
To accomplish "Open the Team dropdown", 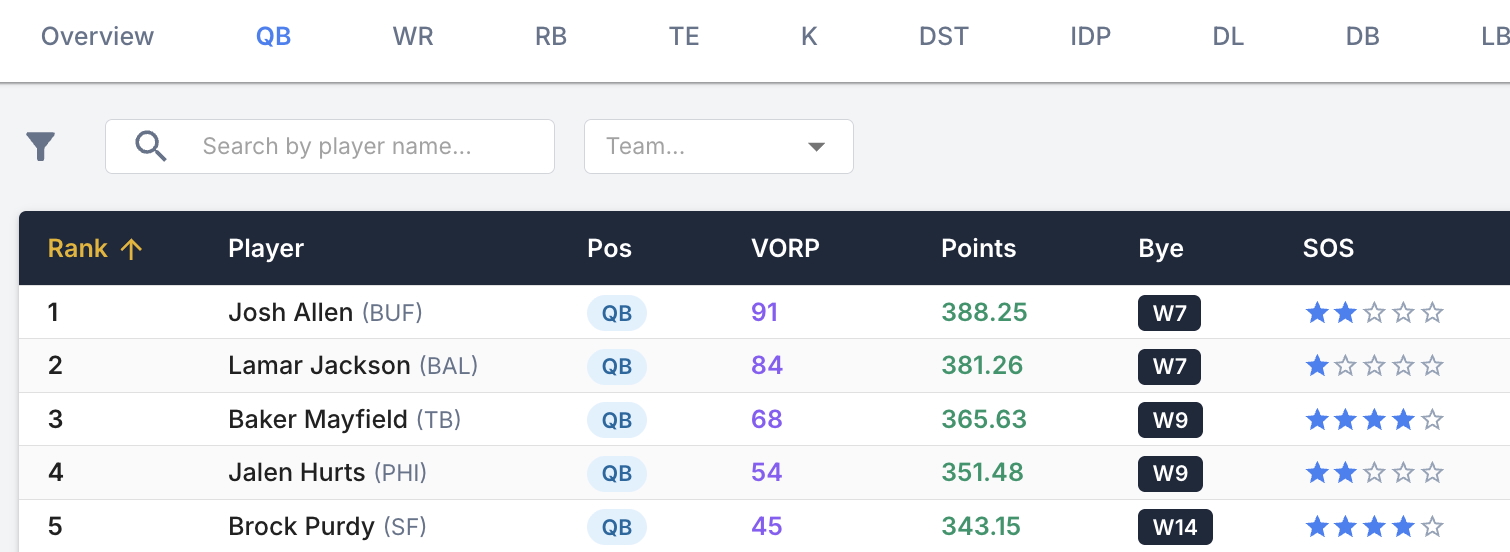I will pyautogui.click(x=717, y=147).
